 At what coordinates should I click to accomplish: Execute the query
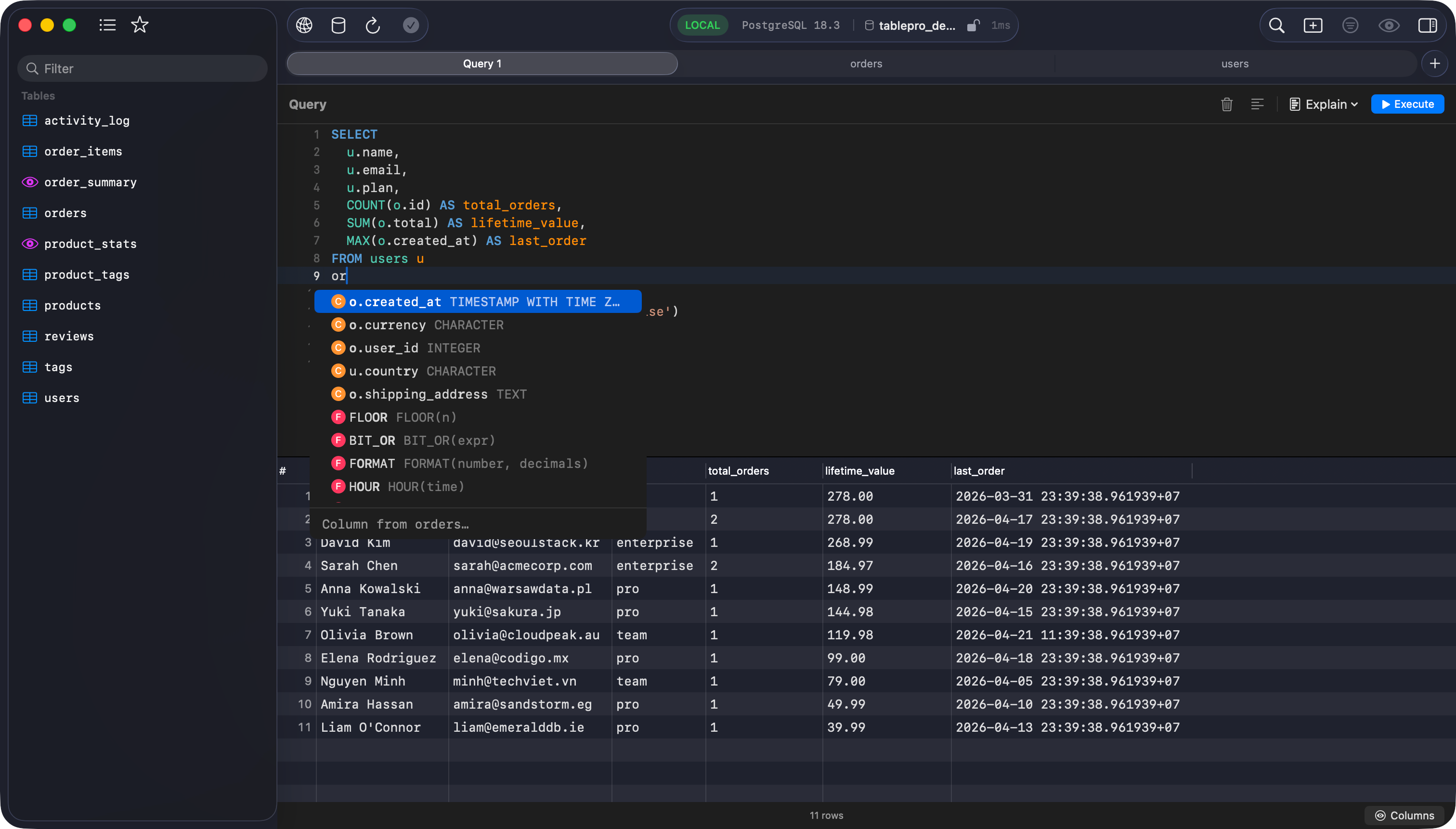pos(1406,104)
